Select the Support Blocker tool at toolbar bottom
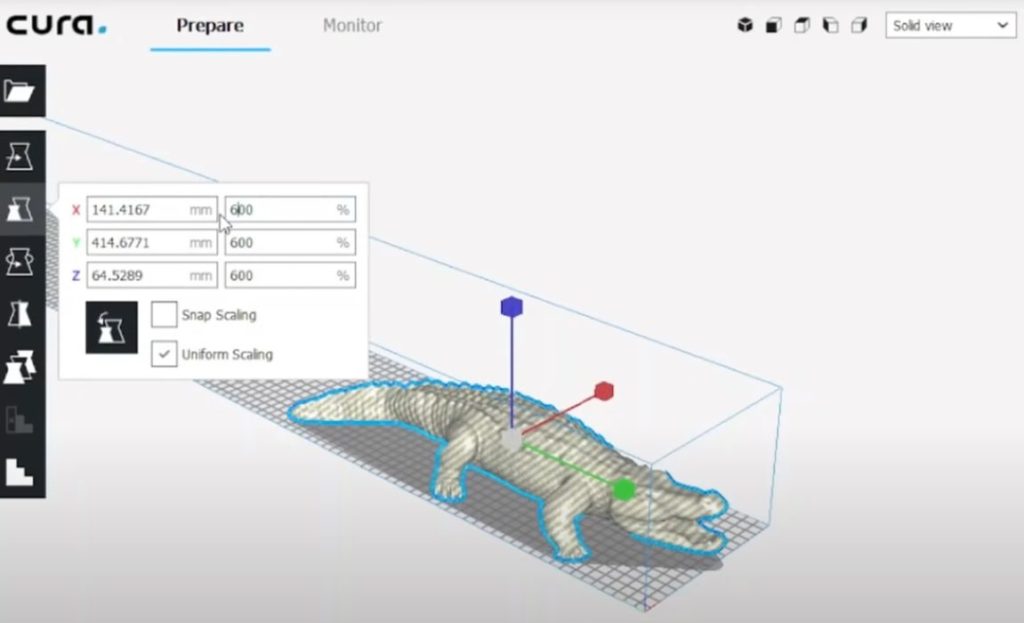The height and width of the screenshot is (623, 1024). click(20, 471)
